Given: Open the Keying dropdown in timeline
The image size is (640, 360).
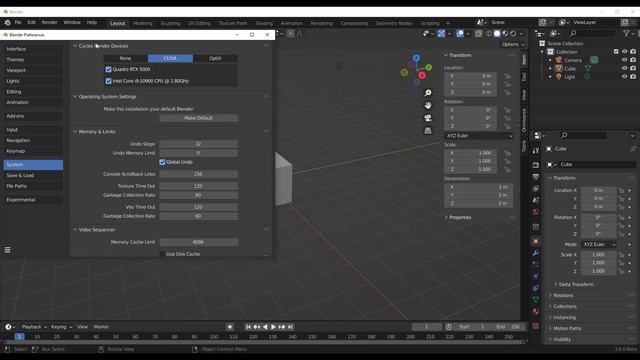Looking at the screenshot, I should [x=61, y=327].
